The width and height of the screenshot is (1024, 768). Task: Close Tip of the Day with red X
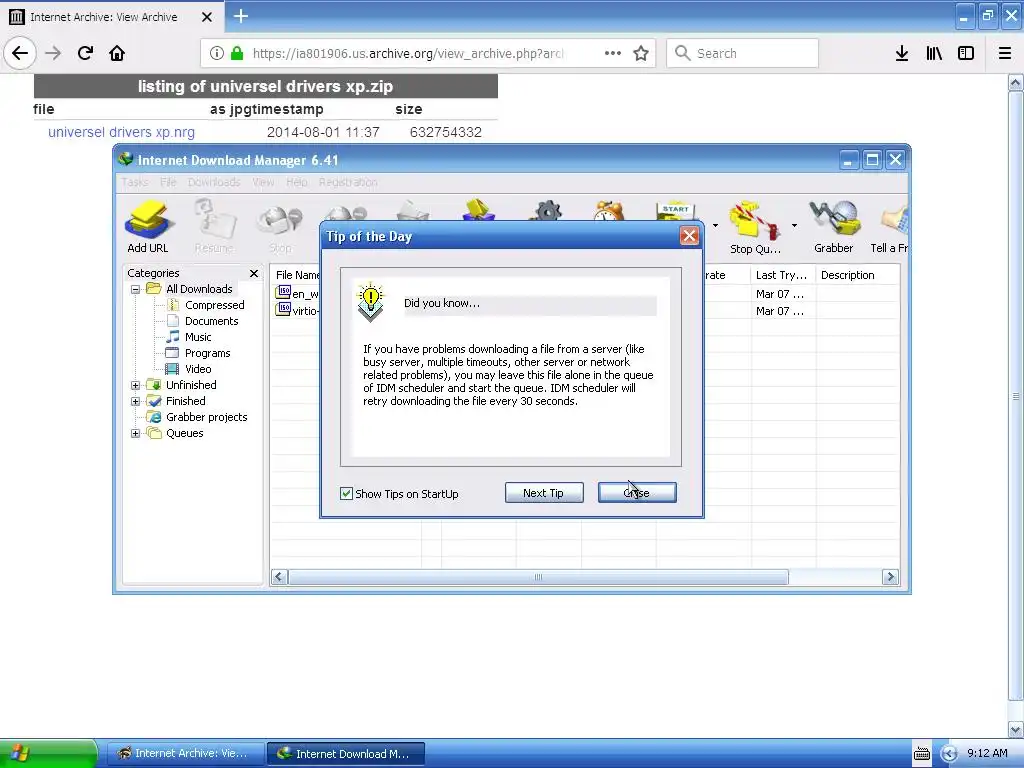point(689,236)
